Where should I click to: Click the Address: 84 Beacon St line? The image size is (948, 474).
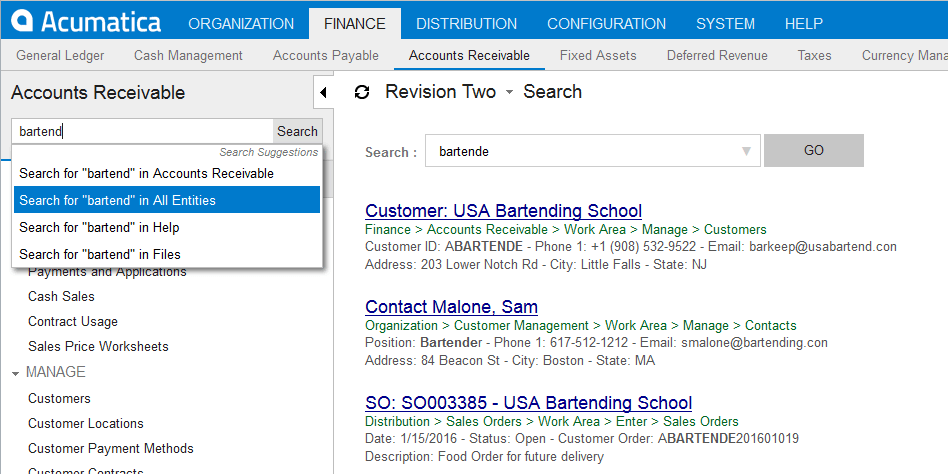(510, 361)
